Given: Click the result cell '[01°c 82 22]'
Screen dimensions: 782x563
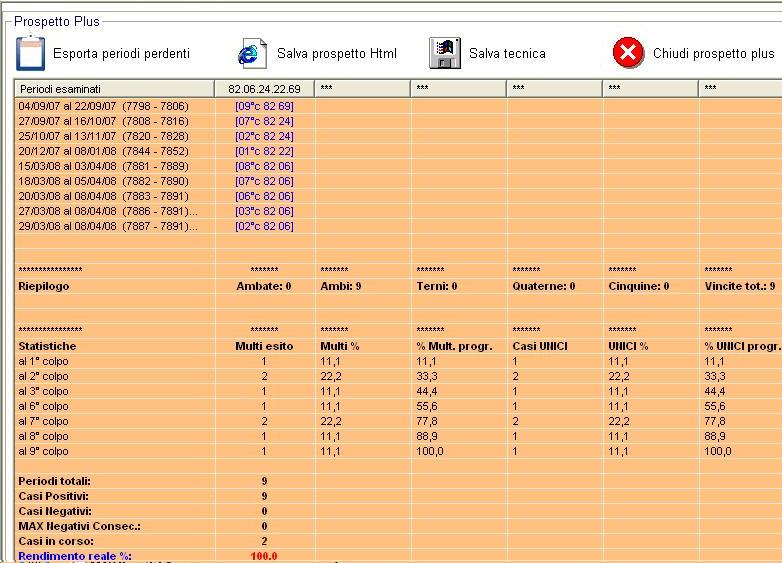Looking at the screenshot, I should coord(264,151).
